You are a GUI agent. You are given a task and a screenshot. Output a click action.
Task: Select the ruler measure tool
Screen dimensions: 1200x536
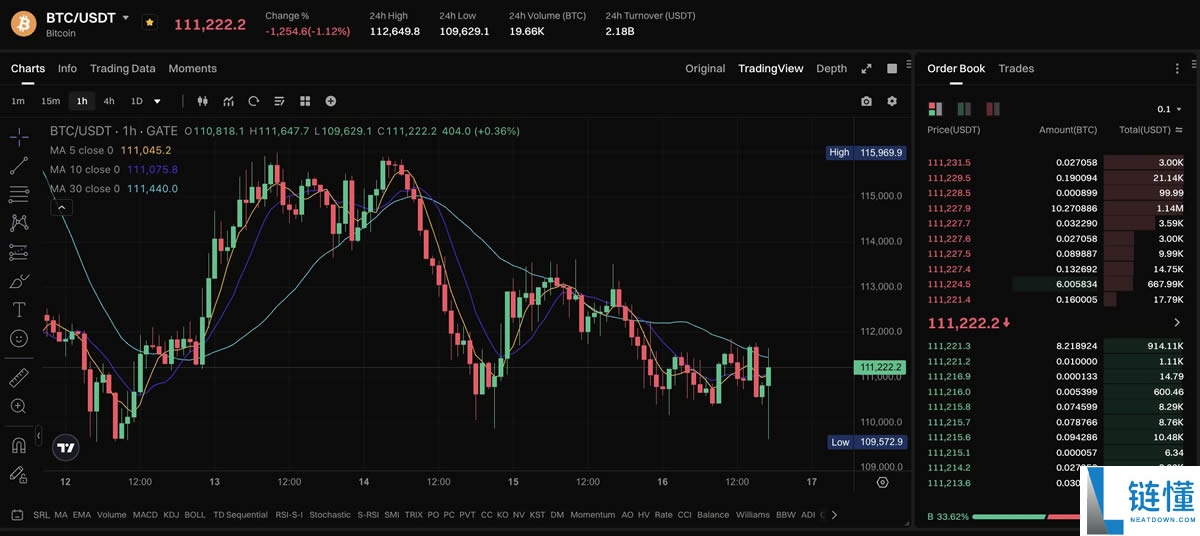(x=18, y=377)
